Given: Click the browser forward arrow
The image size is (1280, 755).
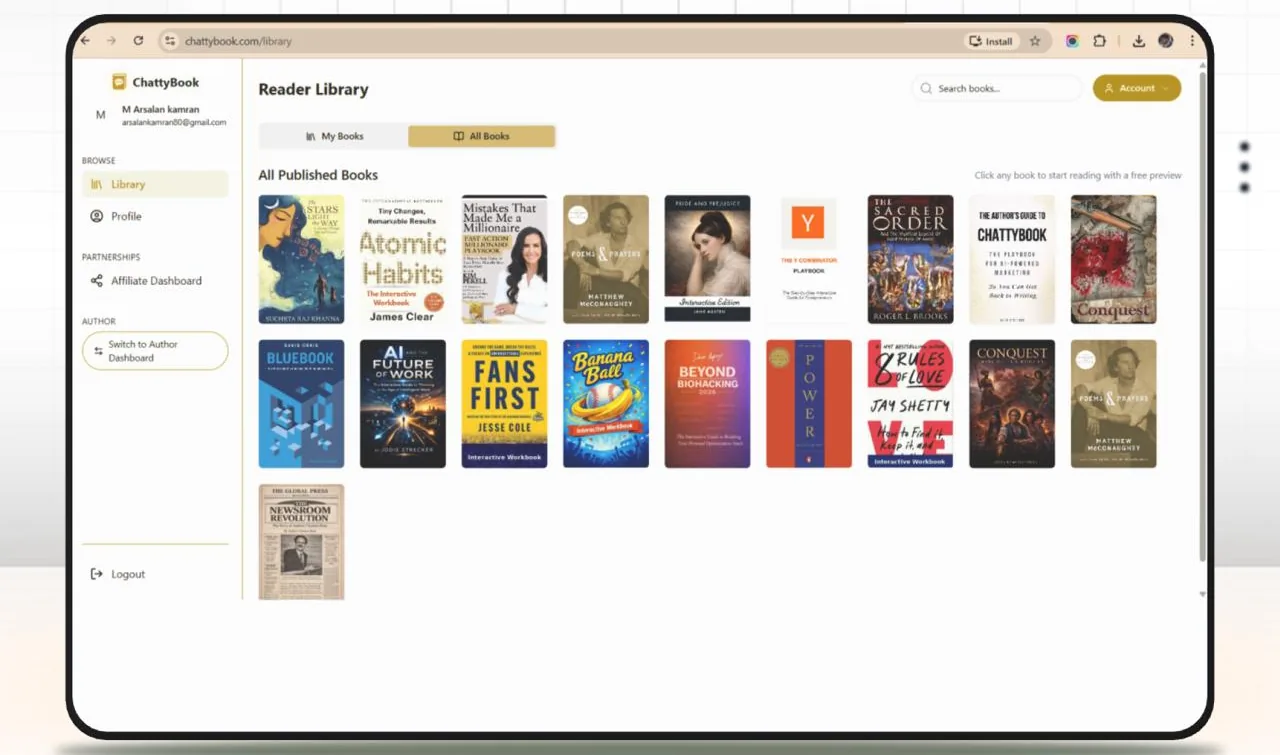Looking at the screenshot, I should click(x=111, y=41).
